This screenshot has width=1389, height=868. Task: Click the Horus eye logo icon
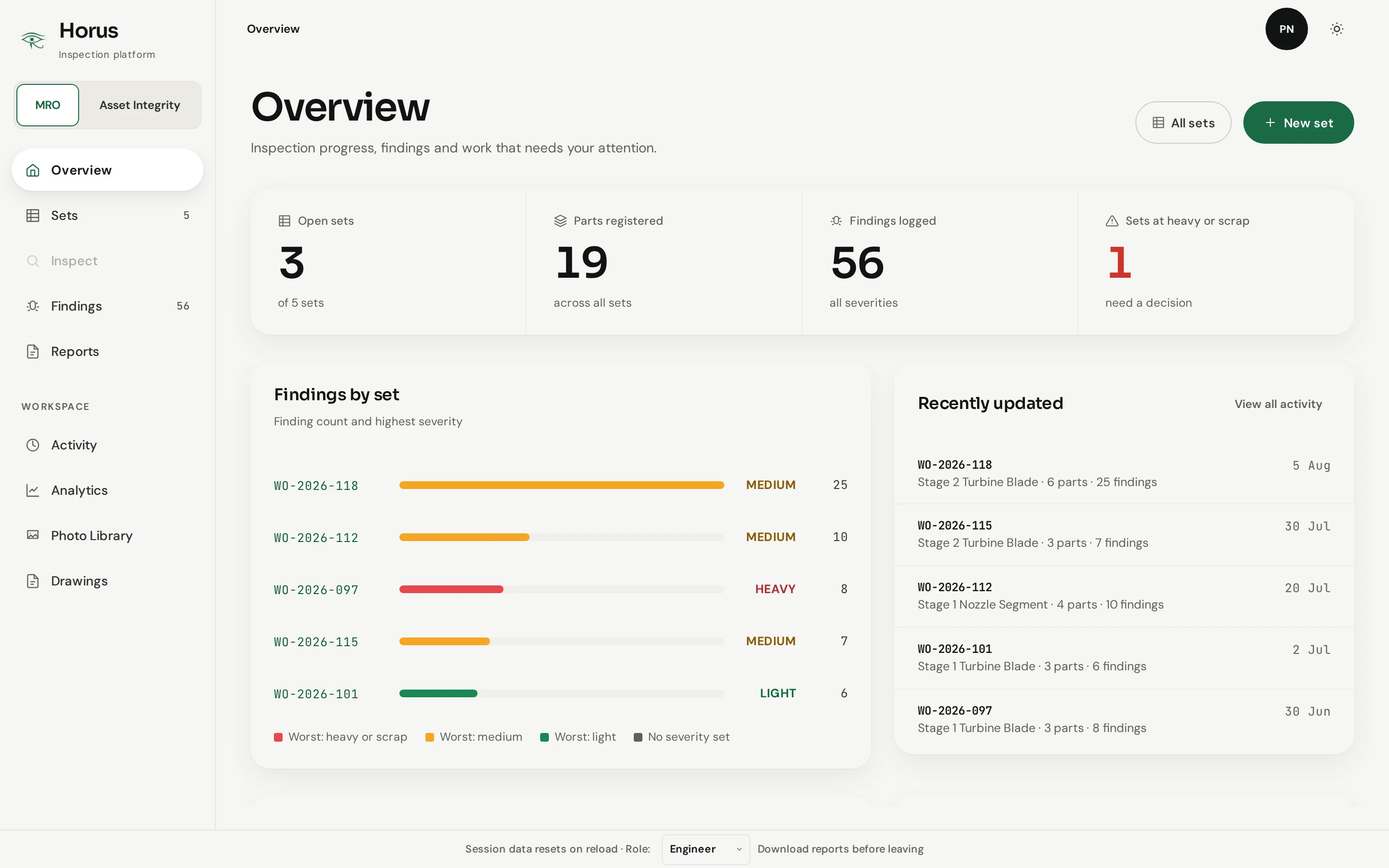click(x=33, y=40)
